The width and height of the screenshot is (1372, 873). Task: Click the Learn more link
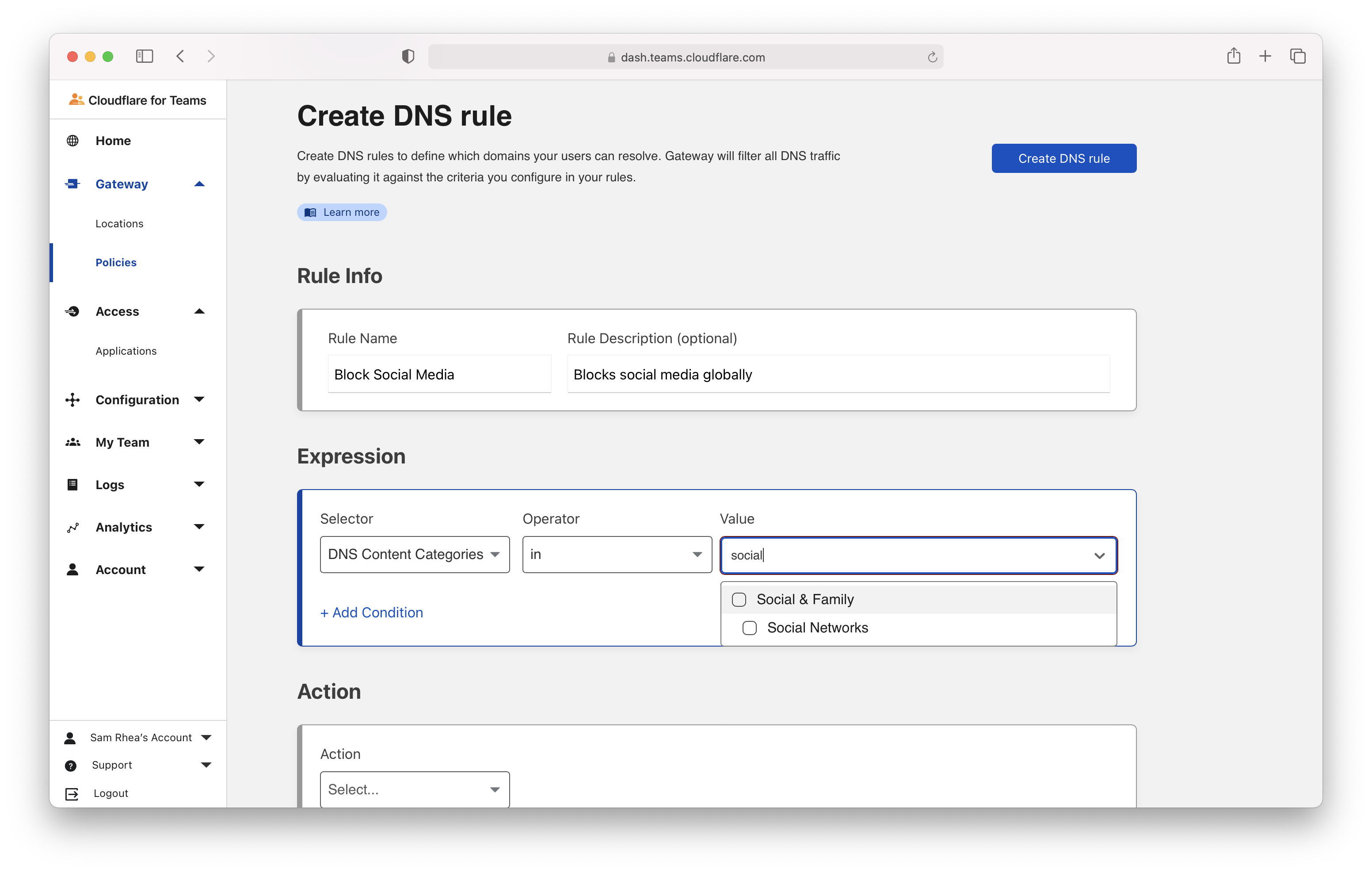[x=342, y=212]
